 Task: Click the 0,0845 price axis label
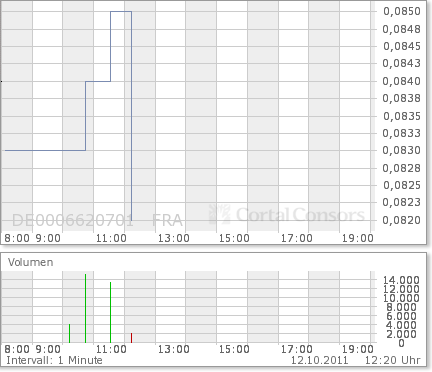[402, 46]
